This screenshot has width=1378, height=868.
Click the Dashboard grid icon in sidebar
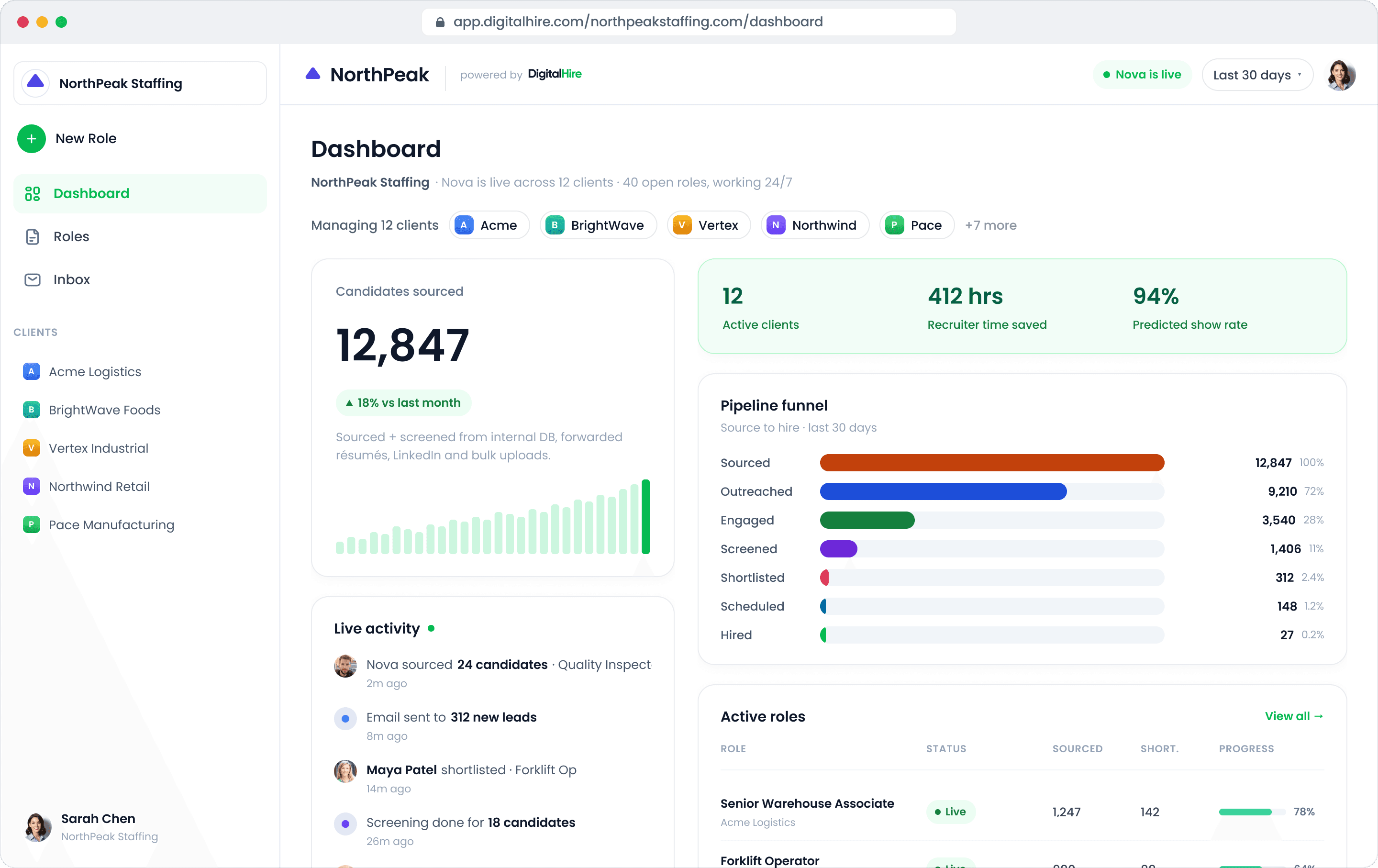(33, 193)
